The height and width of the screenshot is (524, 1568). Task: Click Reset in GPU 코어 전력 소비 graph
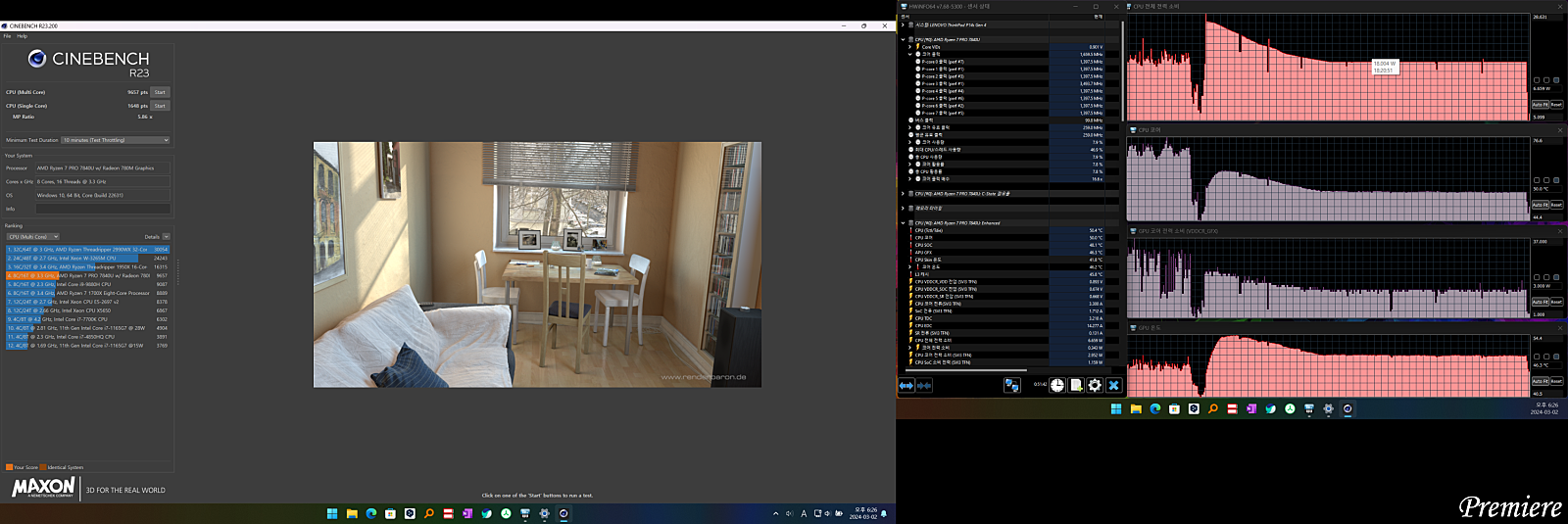1556,302
